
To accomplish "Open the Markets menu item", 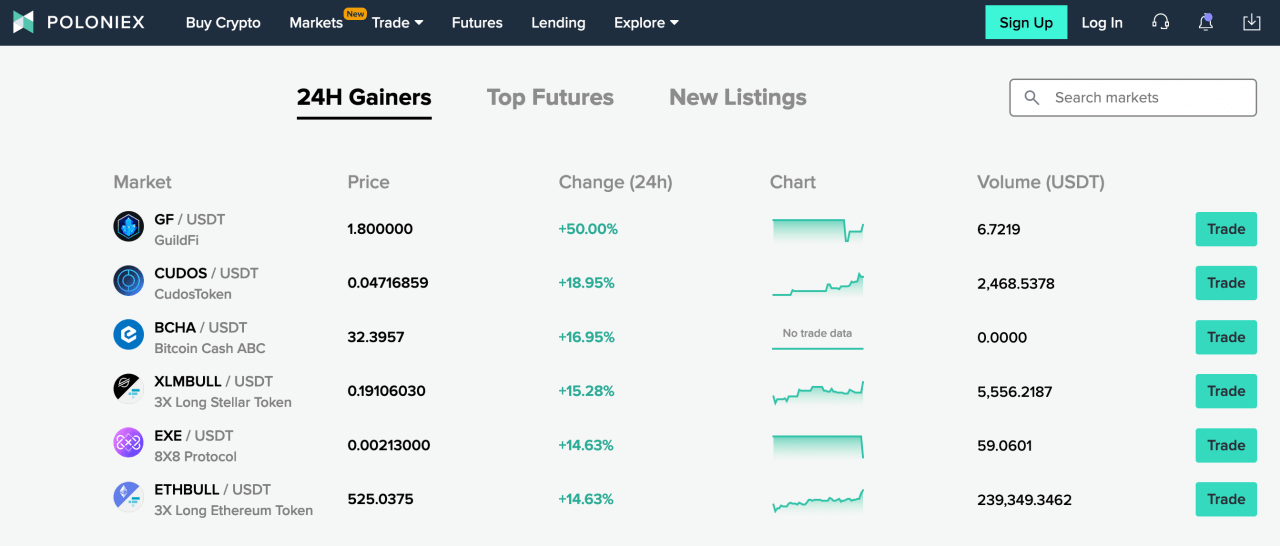I will [316, 22].
